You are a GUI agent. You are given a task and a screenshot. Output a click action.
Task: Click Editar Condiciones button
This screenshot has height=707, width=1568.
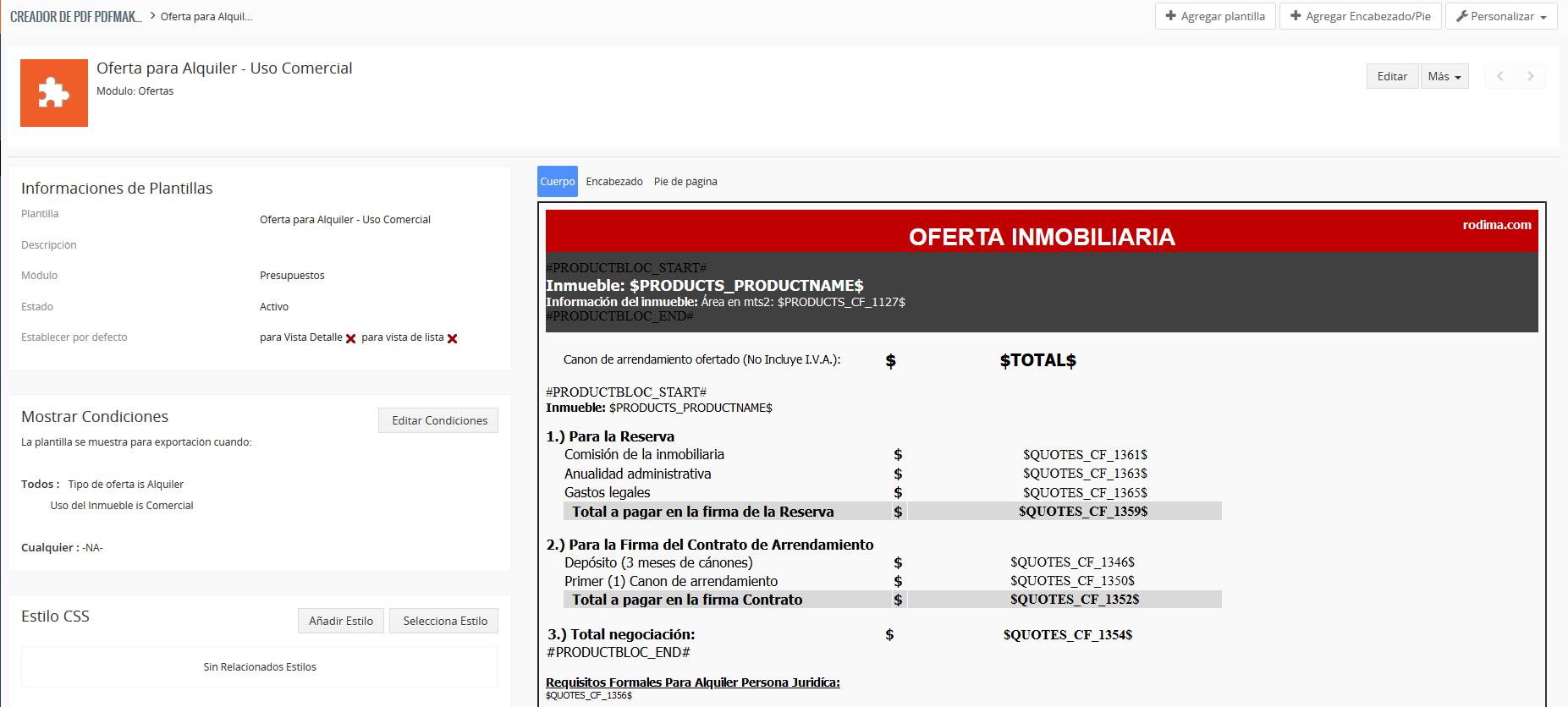(x=438, y=420)
